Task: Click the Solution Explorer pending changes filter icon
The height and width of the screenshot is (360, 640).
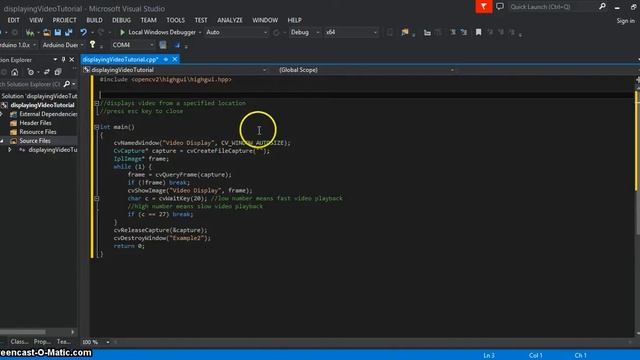Action: point(31,72)
